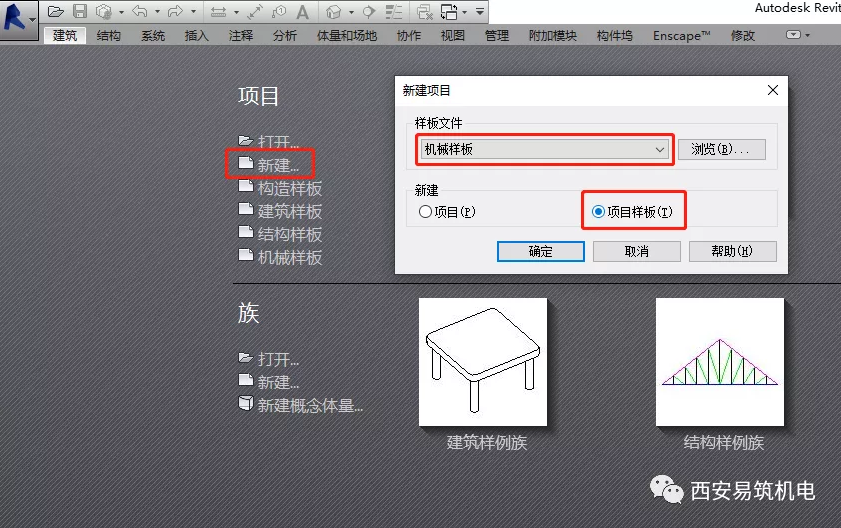This screenshot has height=528, width=841.
Task: Click the page icon beside 构造样板
Action: pos(246,186)
